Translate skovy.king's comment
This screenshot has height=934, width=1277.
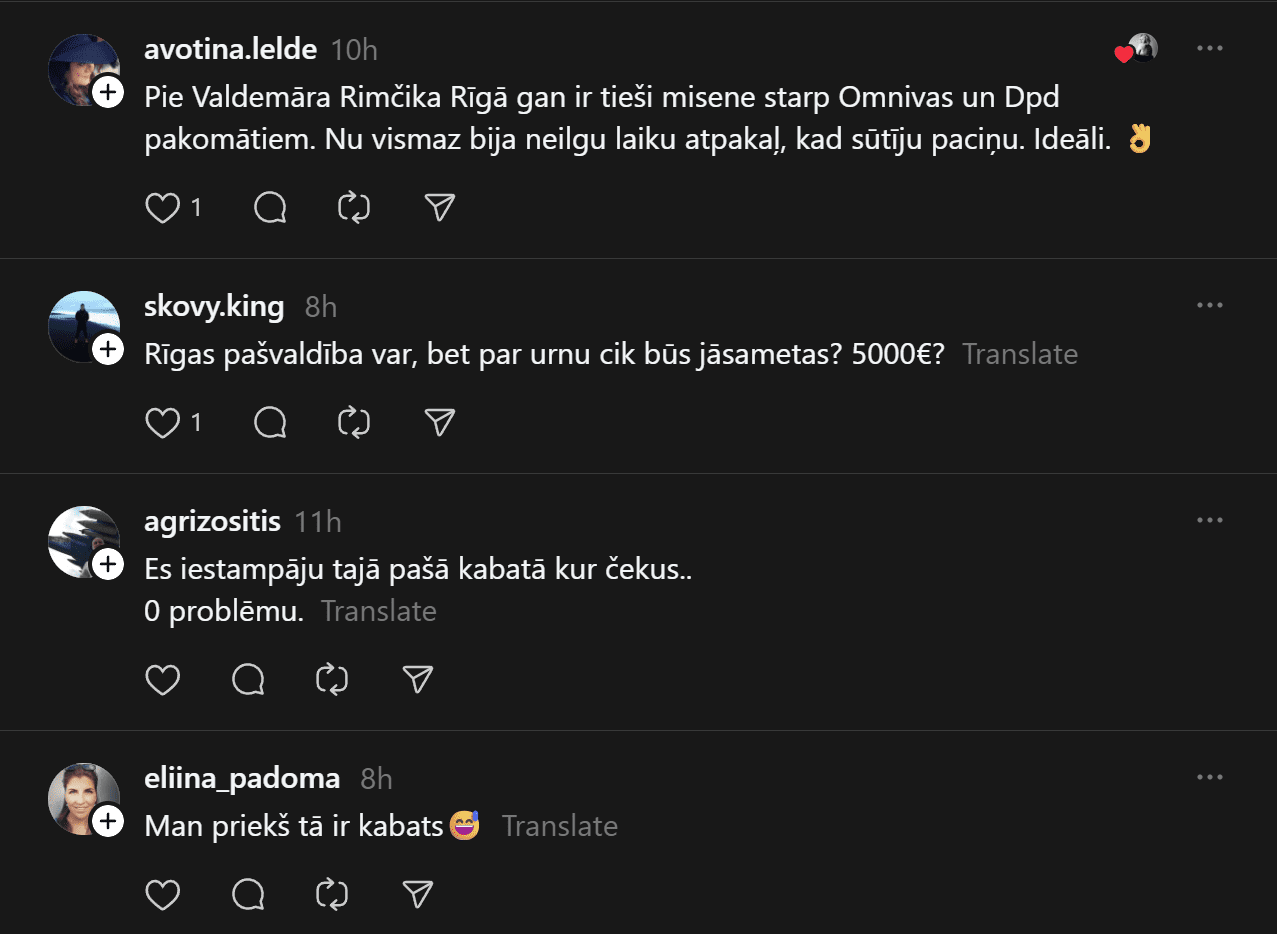(x=1020, y=354)
